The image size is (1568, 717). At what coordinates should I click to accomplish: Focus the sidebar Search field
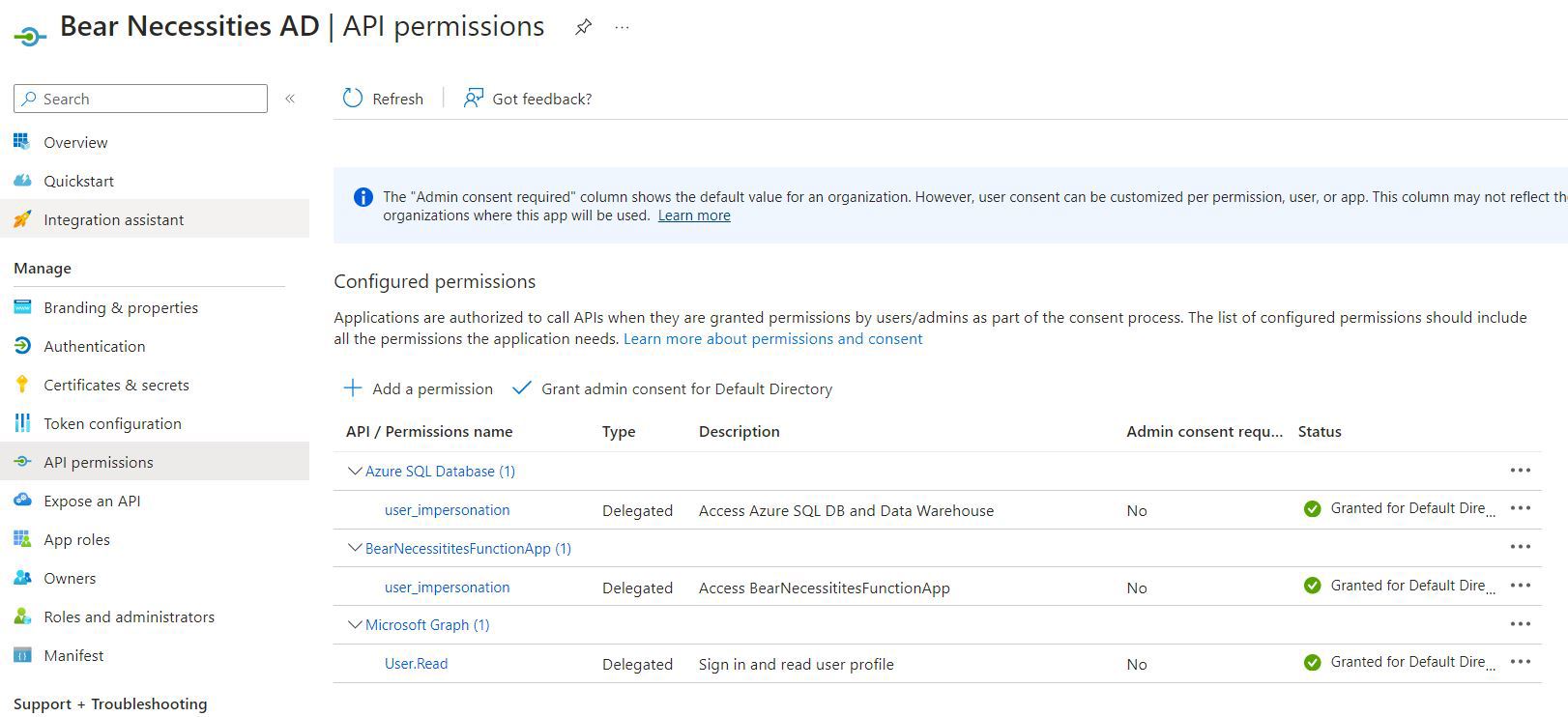(140, 99)
